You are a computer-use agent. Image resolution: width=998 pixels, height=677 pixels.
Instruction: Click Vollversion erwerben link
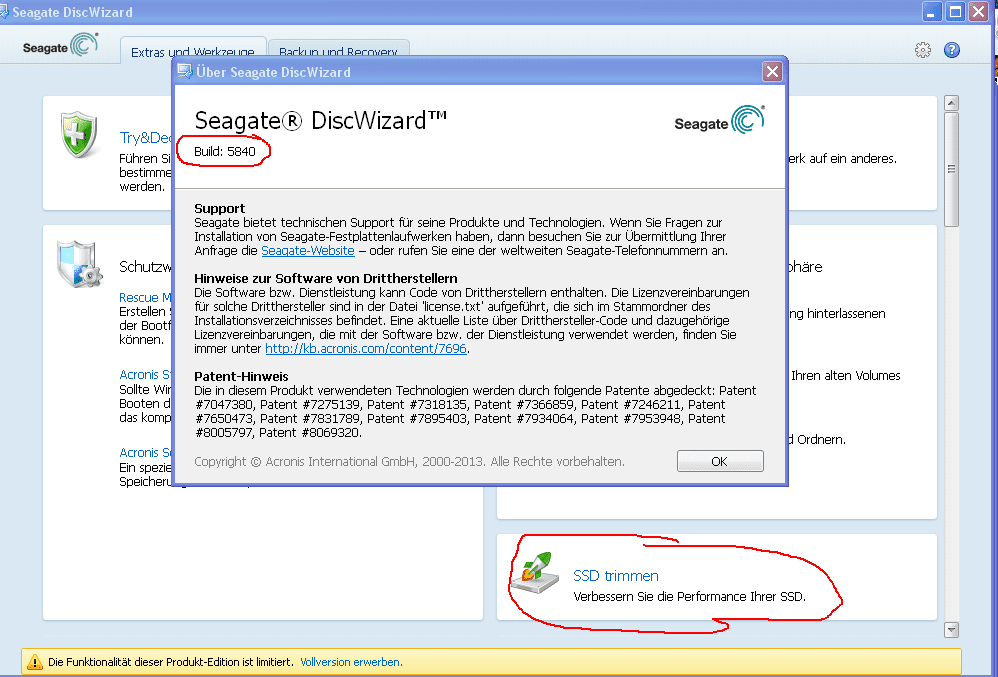[351, 662]
